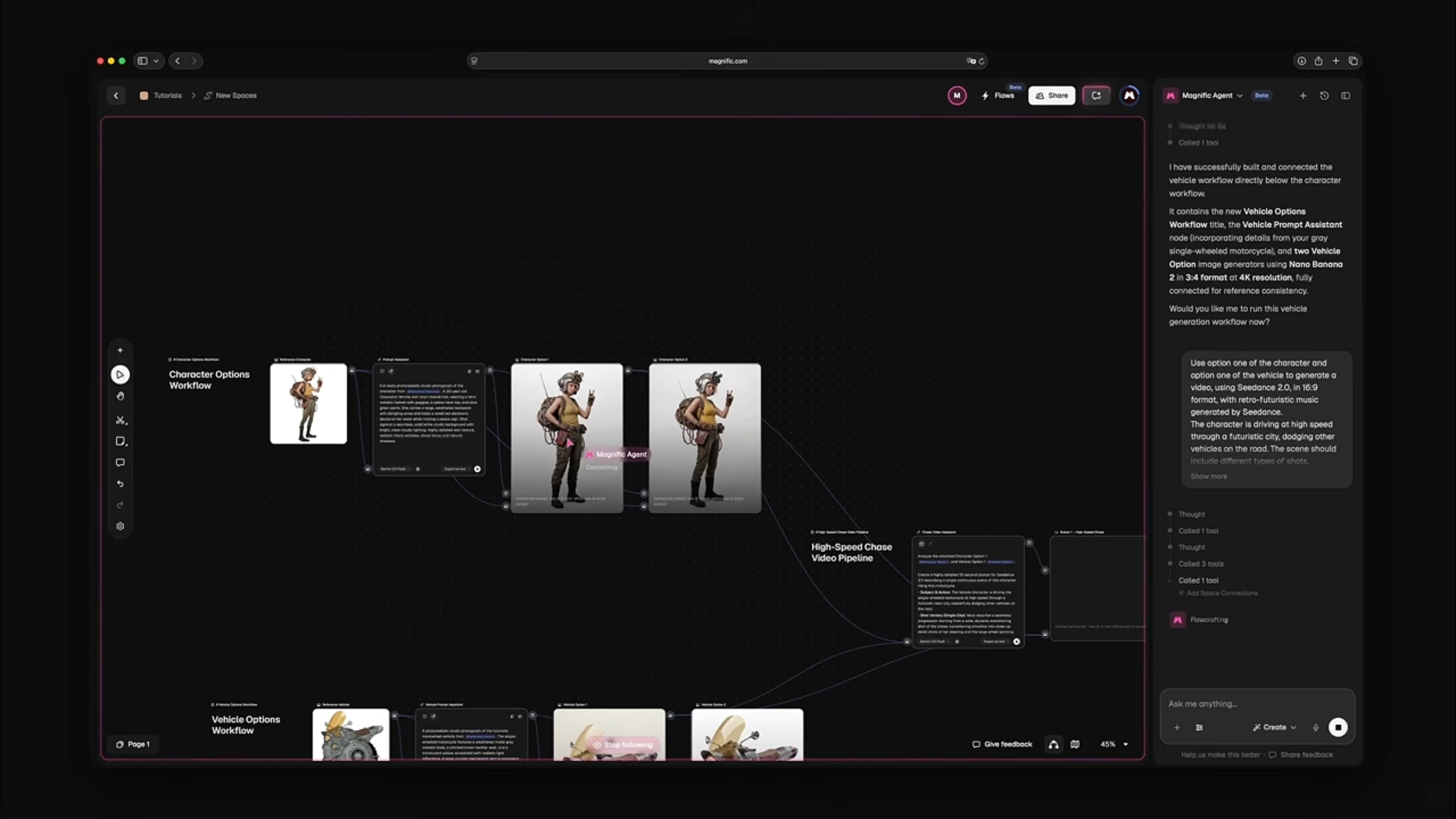The image size is (1456, 819).
Task: Open the scissors cut tool
Action: [121, 420]
